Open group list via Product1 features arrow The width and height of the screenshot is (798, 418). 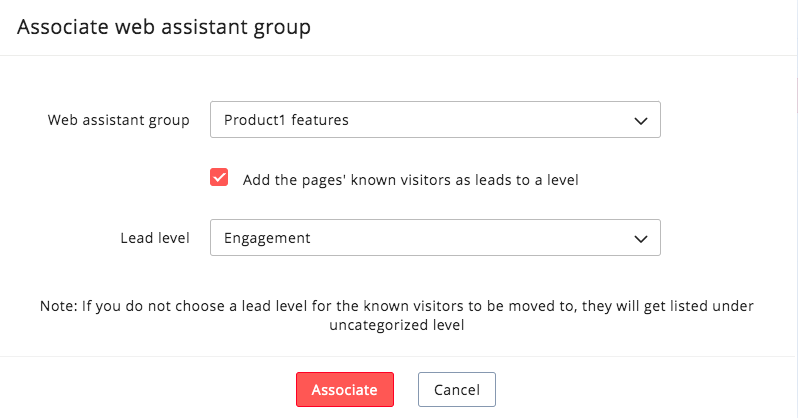pos(641,121)
